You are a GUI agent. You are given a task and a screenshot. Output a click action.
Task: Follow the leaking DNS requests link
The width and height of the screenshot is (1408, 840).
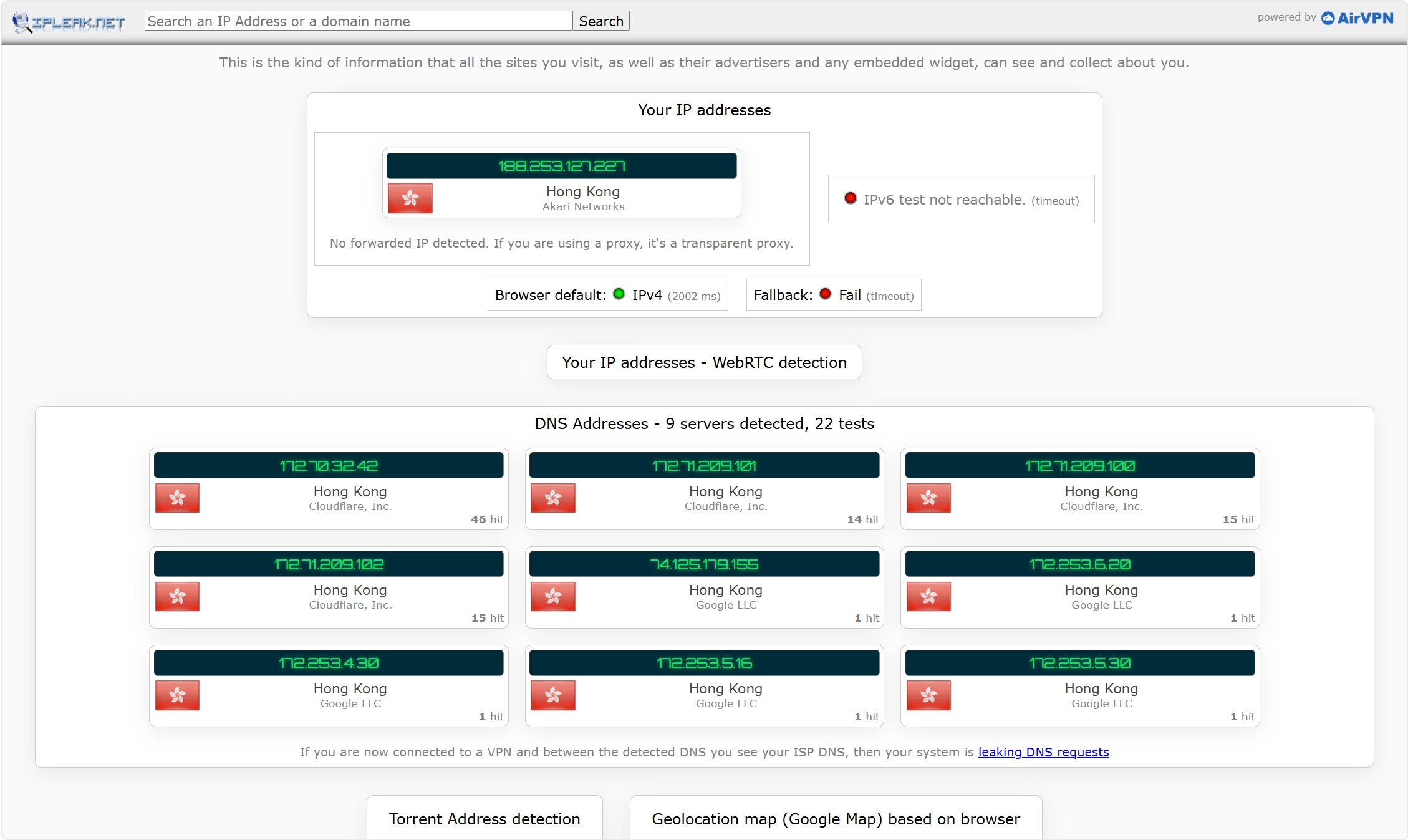[x=1043, y=751]
